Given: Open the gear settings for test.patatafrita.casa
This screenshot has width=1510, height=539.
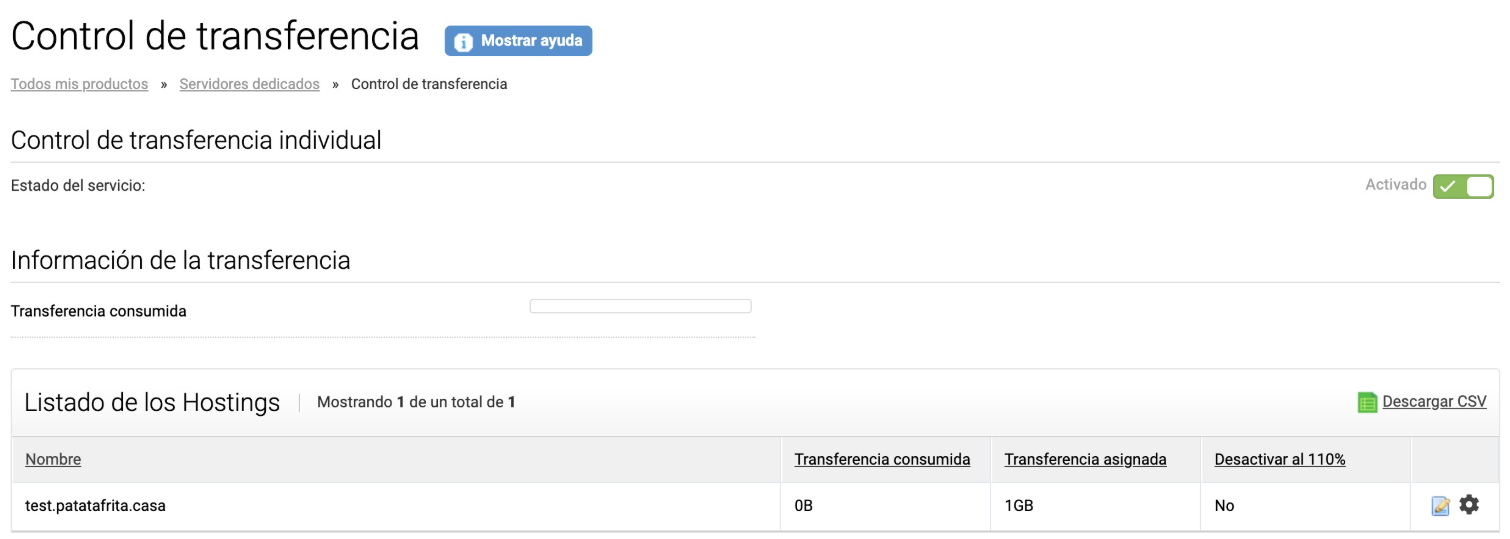Looking at the screenshot, I should [1469, 505].
